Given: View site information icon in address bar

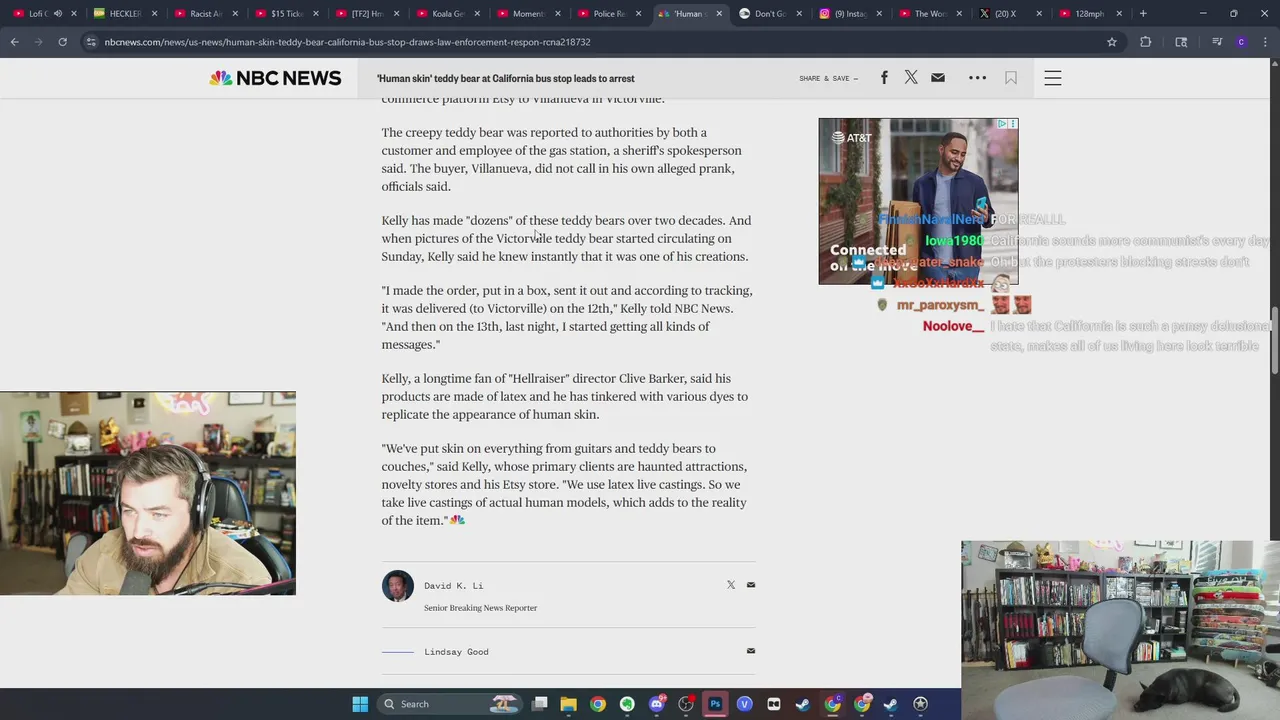Looking at the screenshot, I should click(x=91, y=42).
